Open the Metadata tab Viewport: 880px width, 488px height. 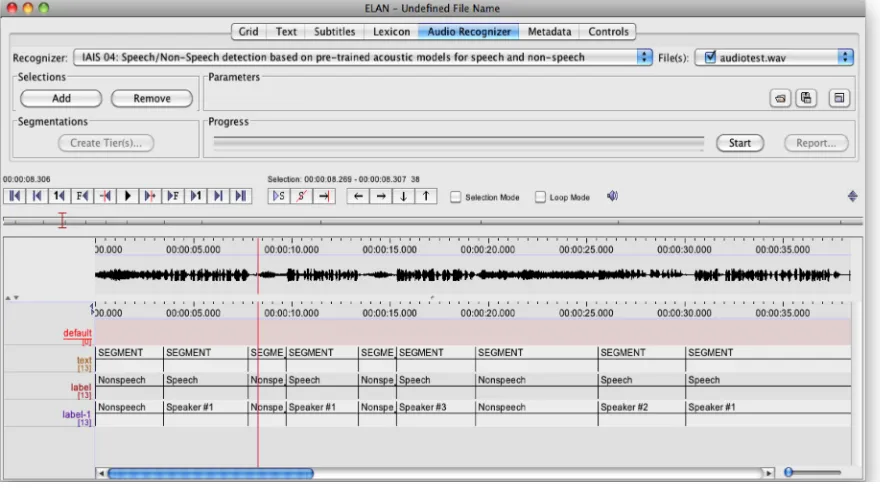coord(549,31)
